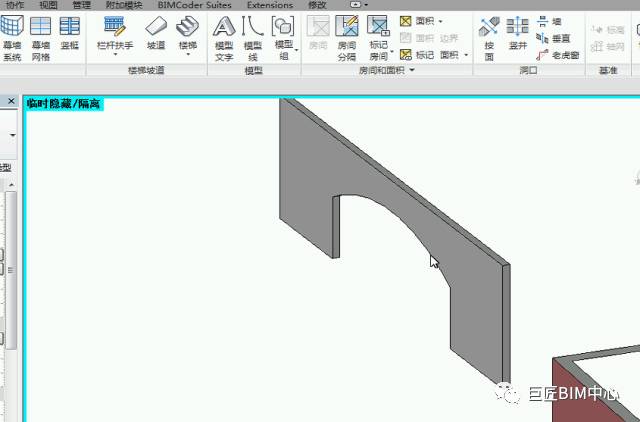Click the Area Boundary (面积边界) tool
Image resolution: width=640 pixels, height=422 pixels.
tap(429, 38)
